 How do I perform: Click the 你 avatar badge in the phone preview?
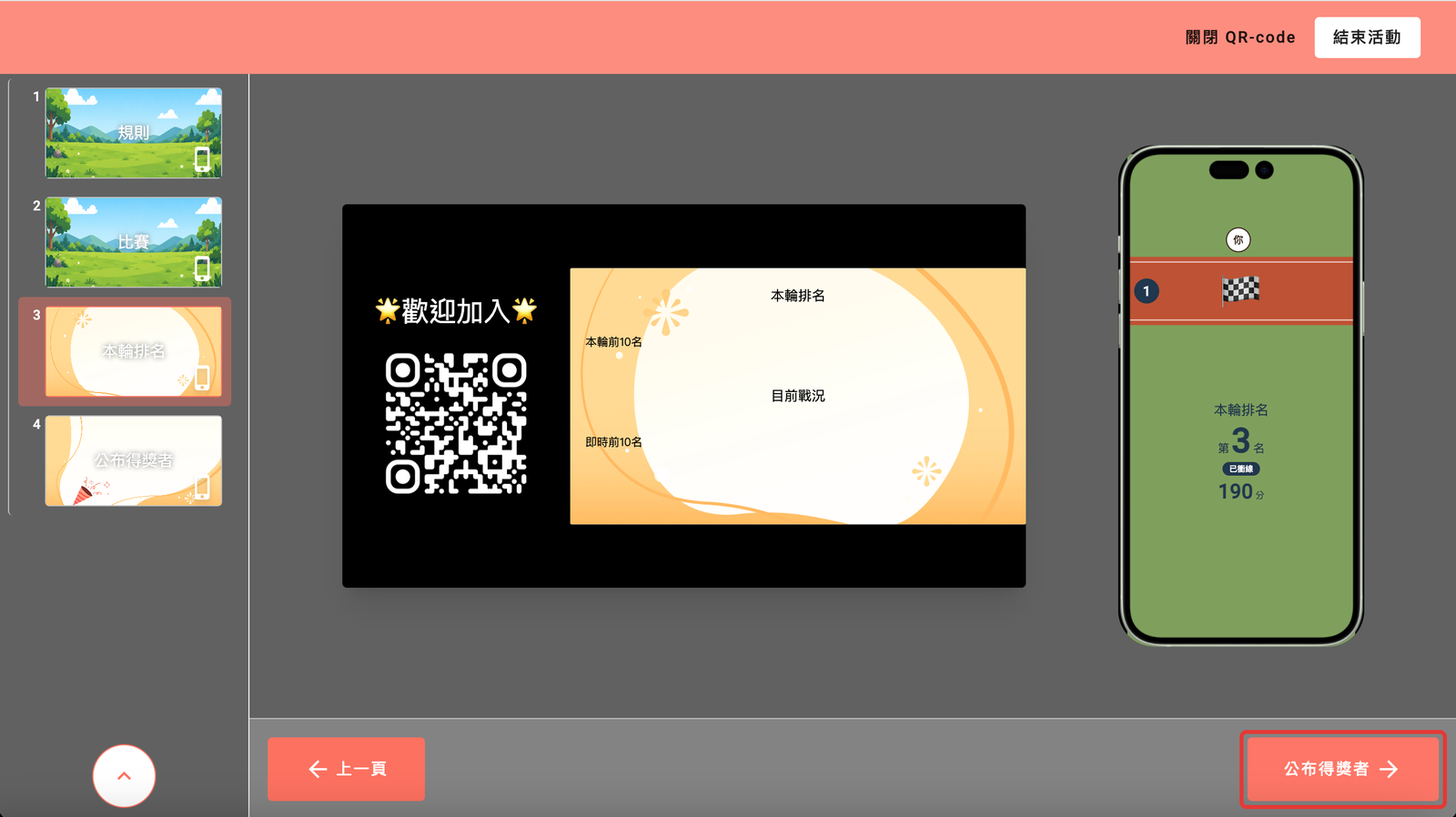(1239, 240)
